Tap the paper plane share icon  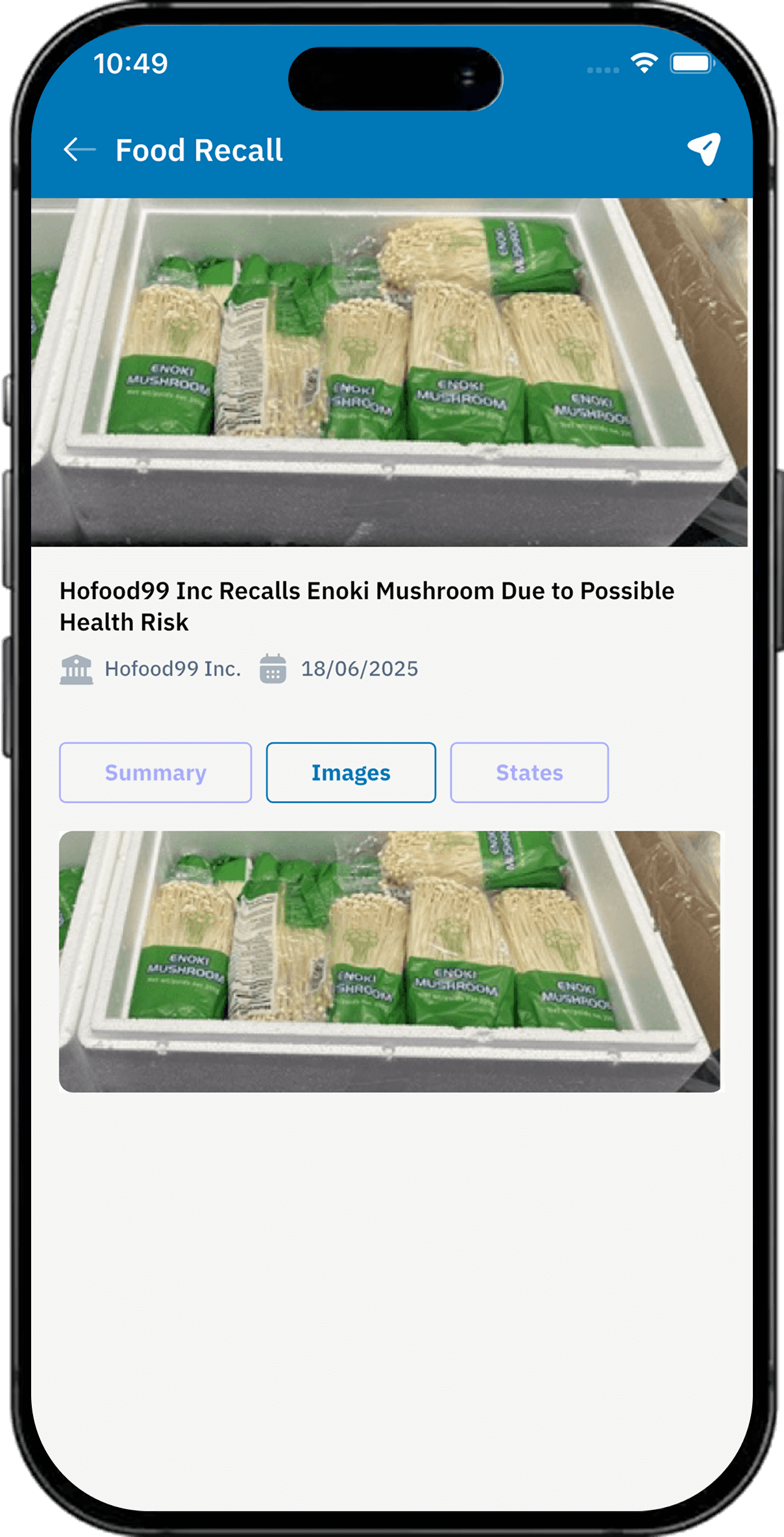click(x=704, y=149)
